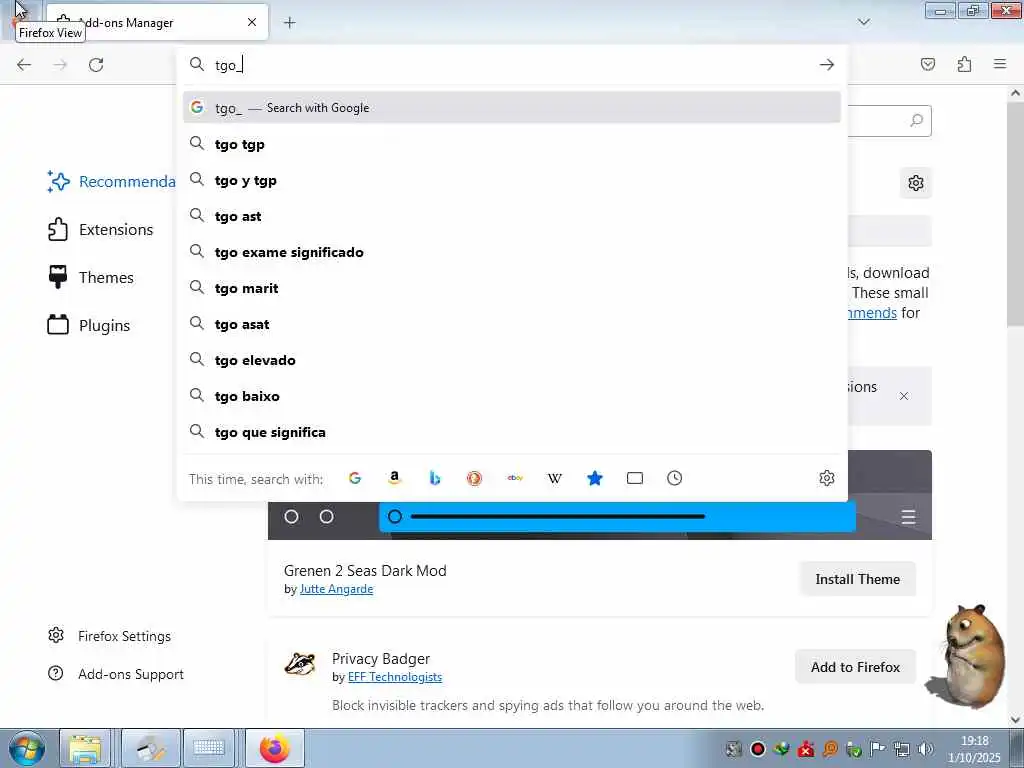Close the Add-ons Manager tab
Image resolution: width=1024 pixels, height=768 pixels.
(252, 22)
